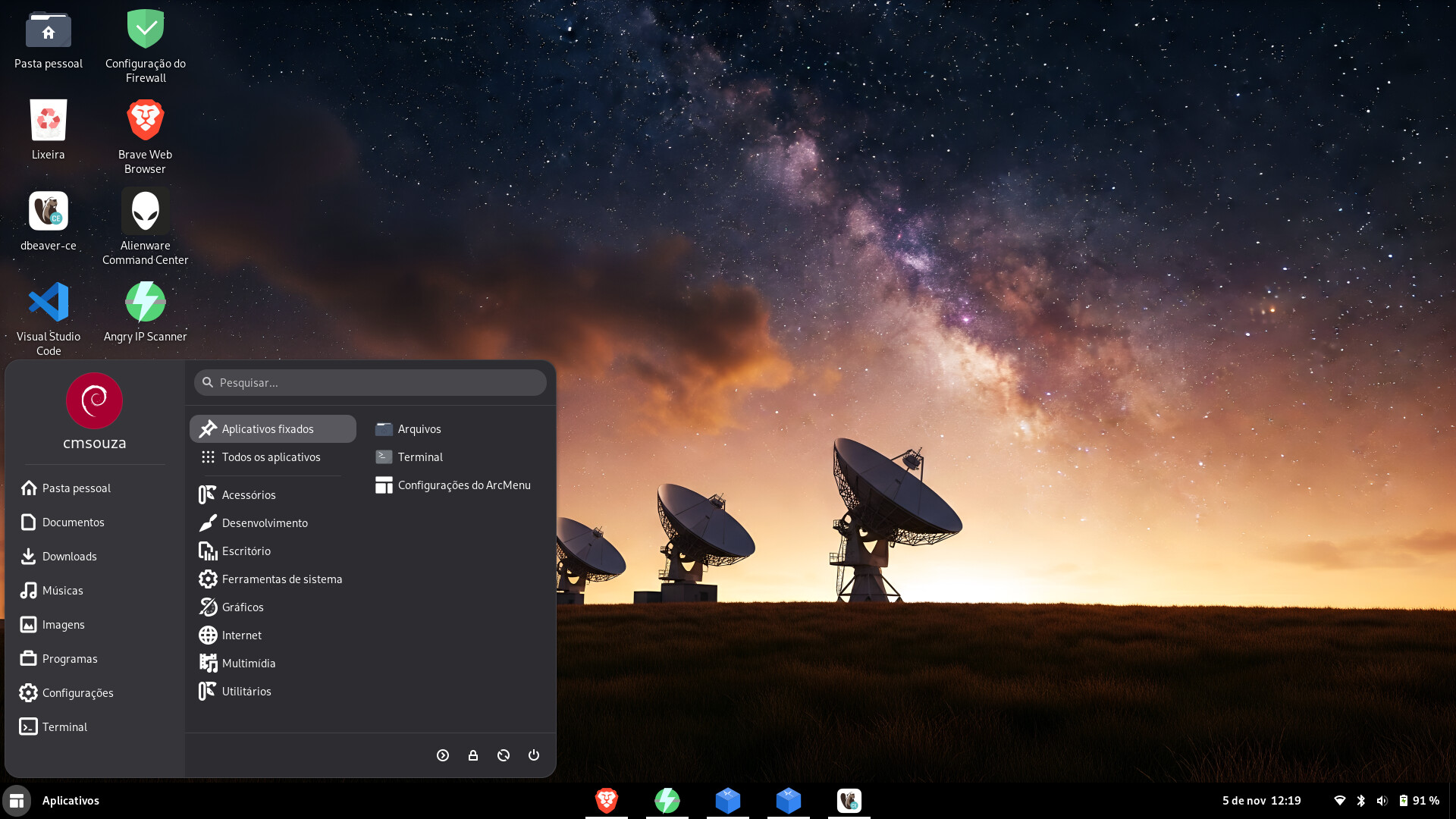Open the date and clock panel

coord(1261,801)
